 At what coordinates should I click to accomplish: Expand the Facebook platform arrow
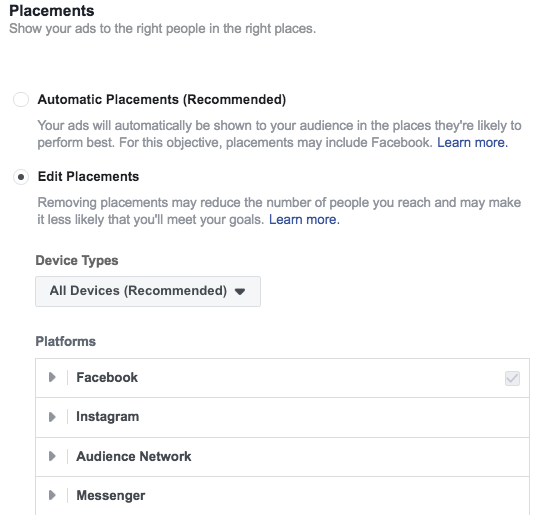coord(52,377)
